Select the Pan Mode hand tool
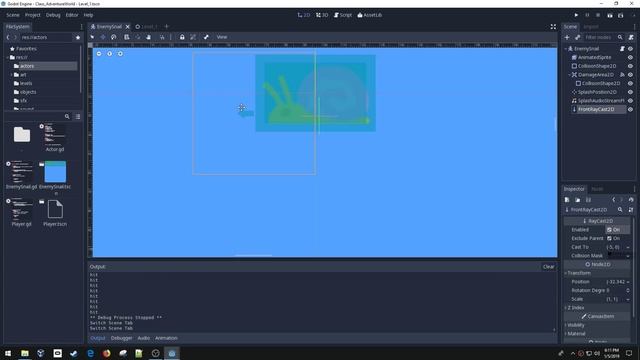The height and width of the screenshot is (360, 640). (149, 37)
